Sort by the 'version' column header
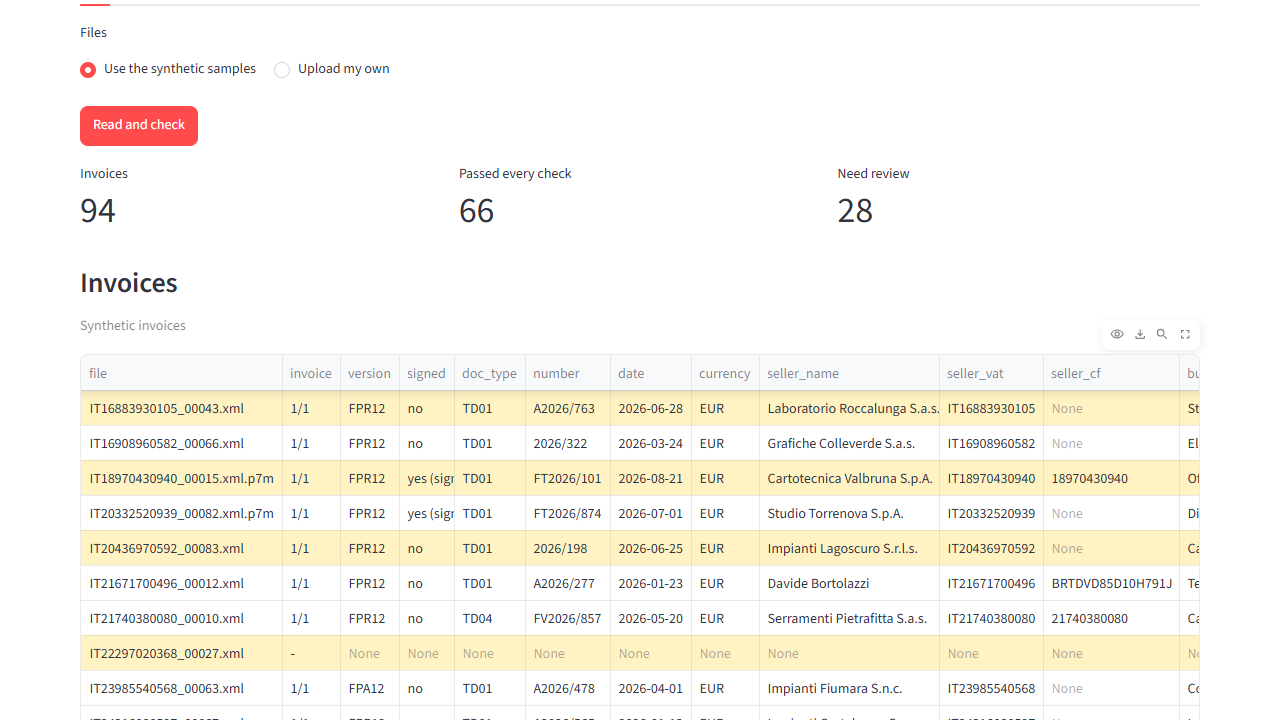 [x=370, y=373]
